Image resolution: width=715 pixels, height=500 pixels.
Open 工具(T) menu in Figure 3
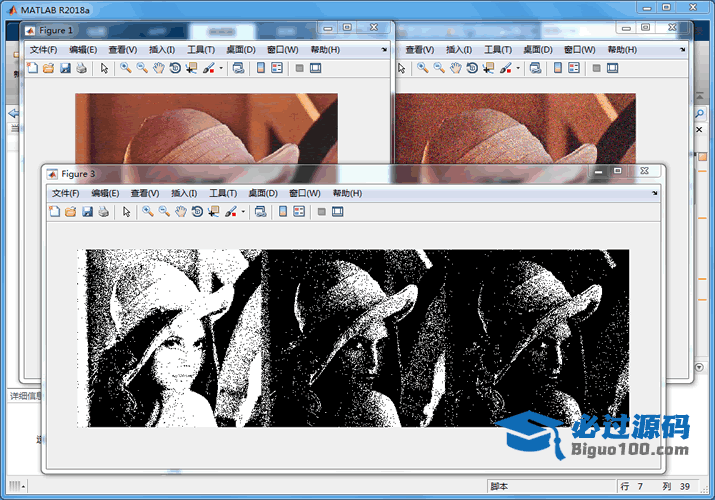point(223,193)
